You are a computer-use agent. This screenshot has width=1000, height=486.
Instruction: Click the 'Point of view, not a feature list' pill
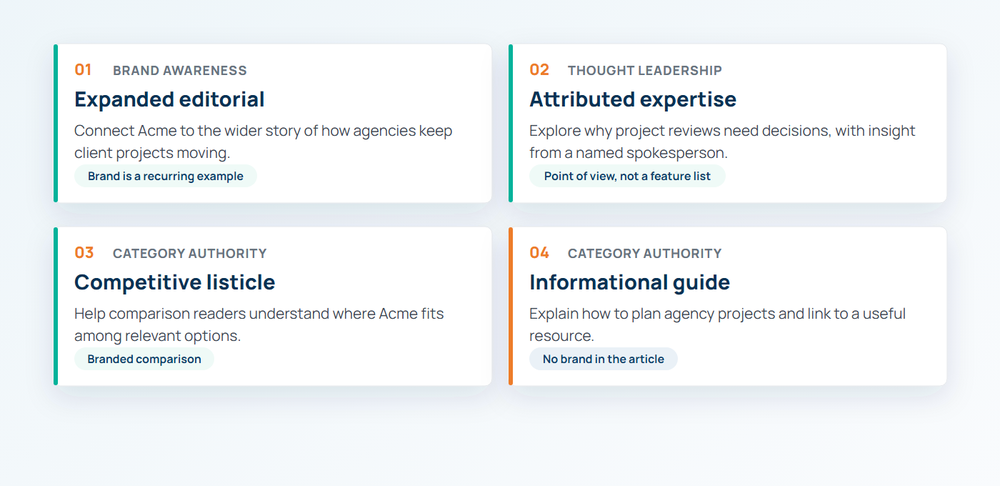click(627, 176)
